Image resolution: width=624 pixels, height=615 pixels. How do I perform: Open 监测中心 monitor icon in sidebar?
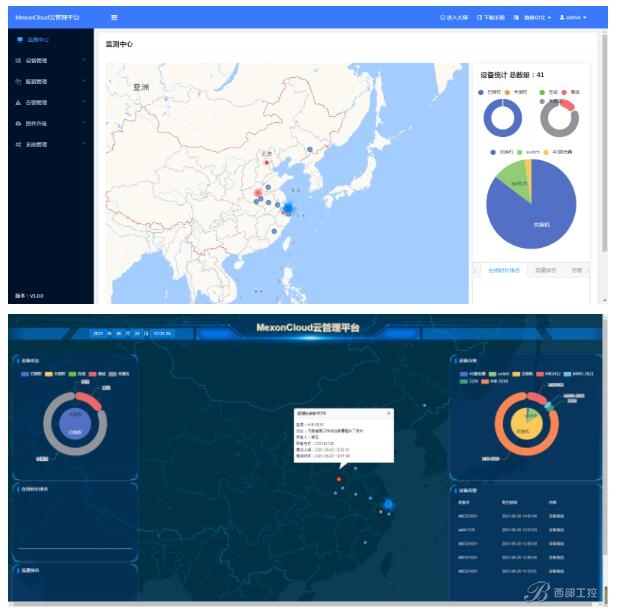click(x=20, y=39)
